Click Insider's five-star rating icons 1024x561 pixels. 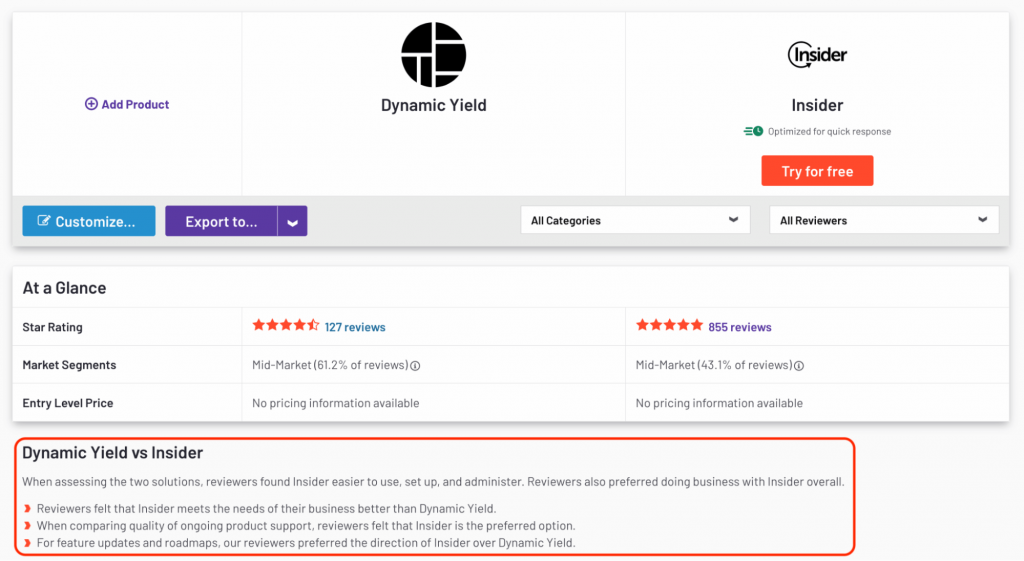click(x=669, y=325)
